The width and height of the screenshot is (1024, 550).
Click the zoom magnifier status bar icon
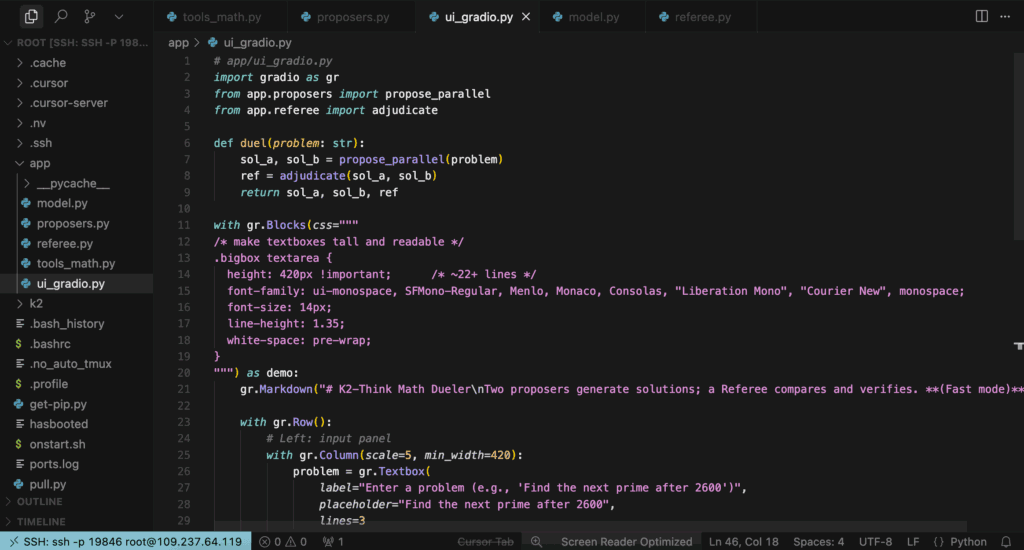coord(536,541)
